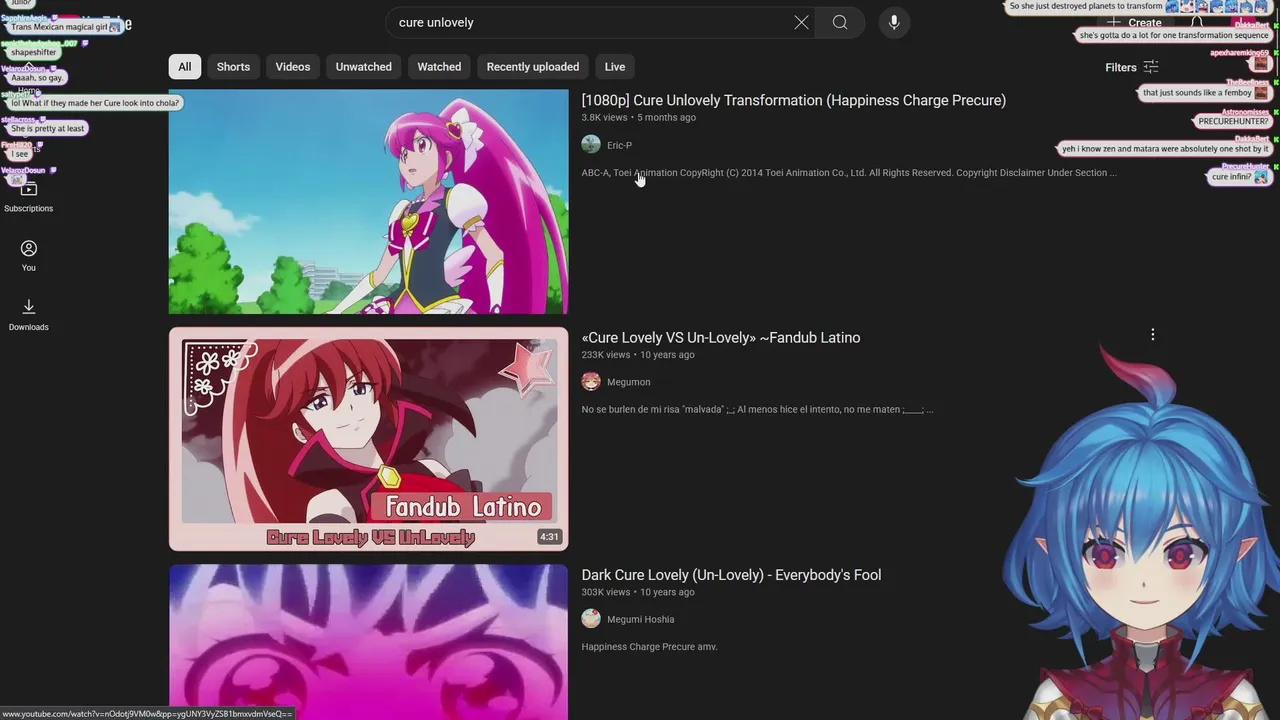Open 'Cure Lovely VS Un-Lovely' title link
1280x720 pixels.
pos(721,338)
